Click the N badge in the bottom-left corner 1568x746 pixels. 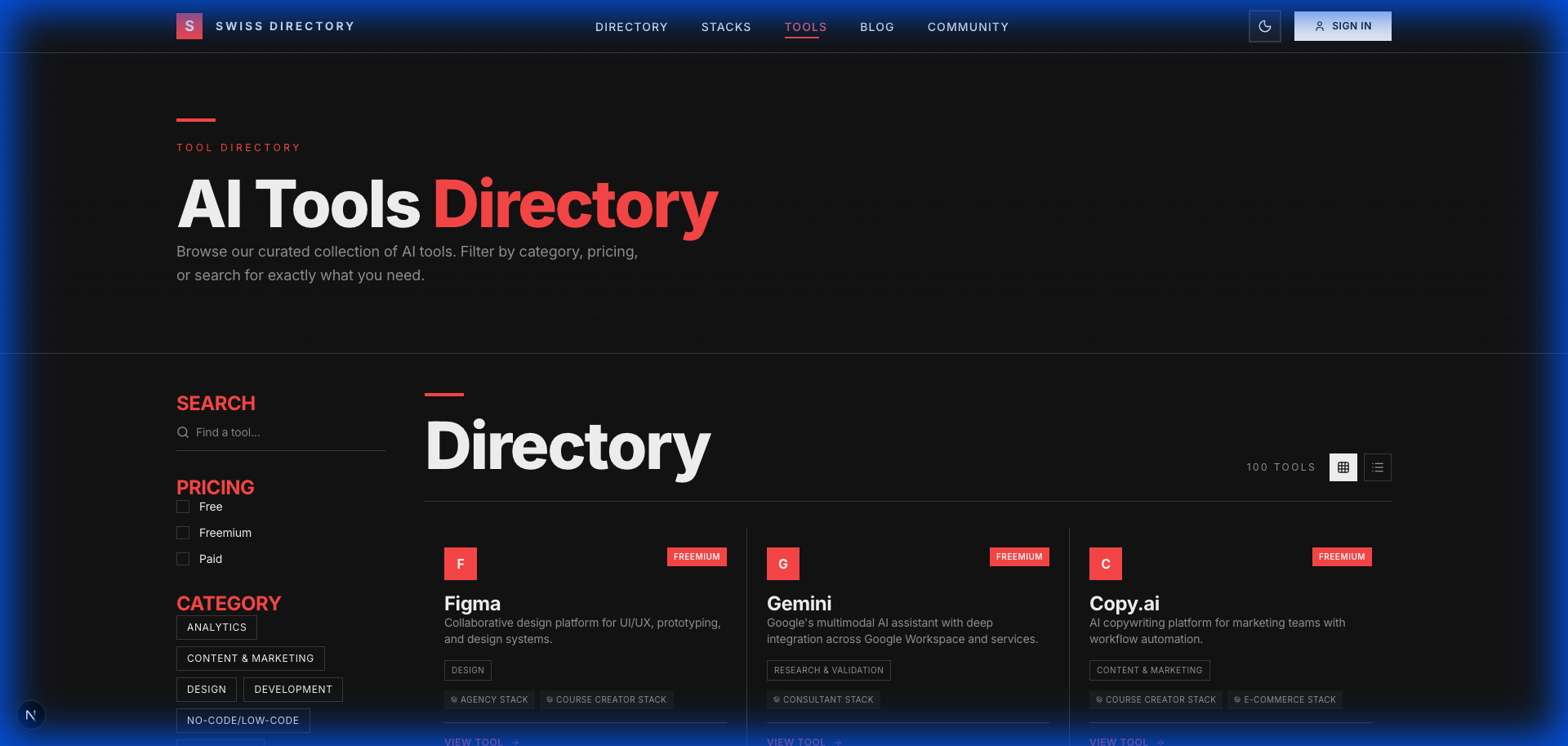tap(31, 714)
